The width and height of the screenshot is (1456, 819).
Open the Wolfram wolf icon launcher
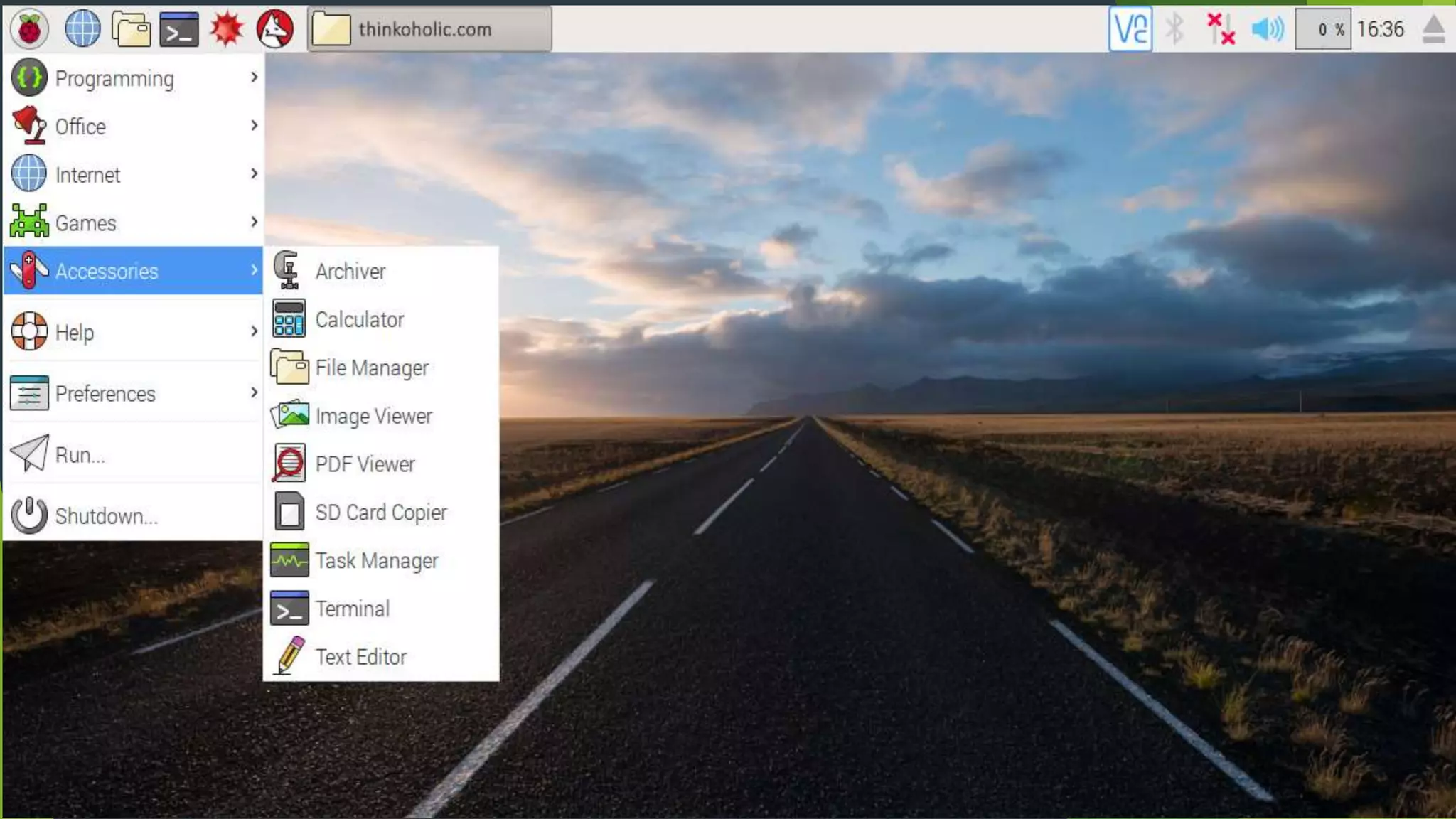pyautogui.click(x=275, y=29)
